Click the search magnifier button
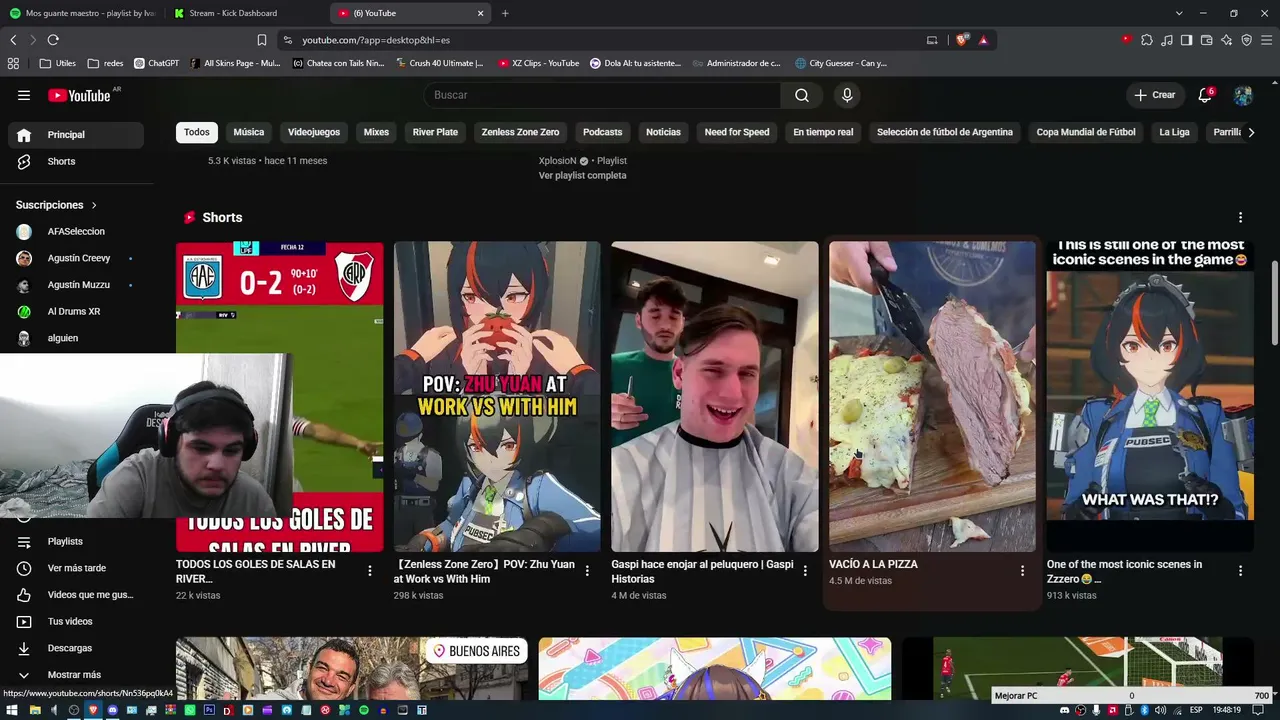The image size is (1280, 720). 802,95
